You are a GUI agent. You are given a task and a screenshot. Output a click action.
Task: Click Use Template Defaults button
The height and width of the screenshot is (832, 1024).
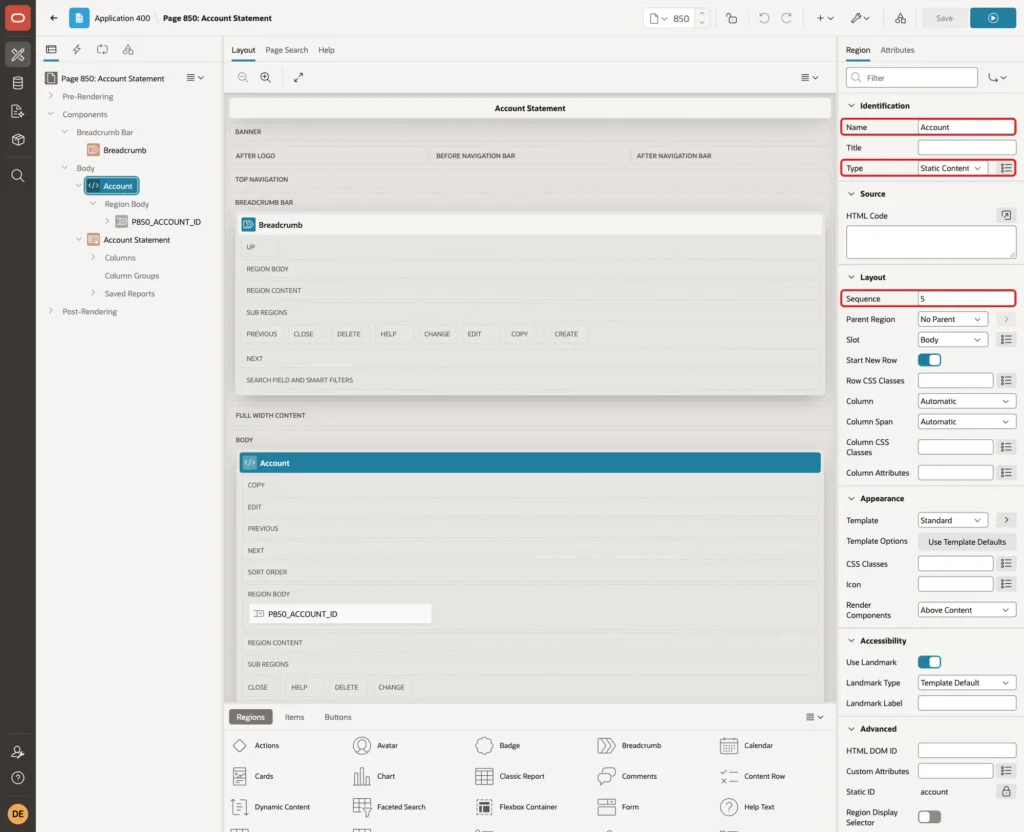967,542
